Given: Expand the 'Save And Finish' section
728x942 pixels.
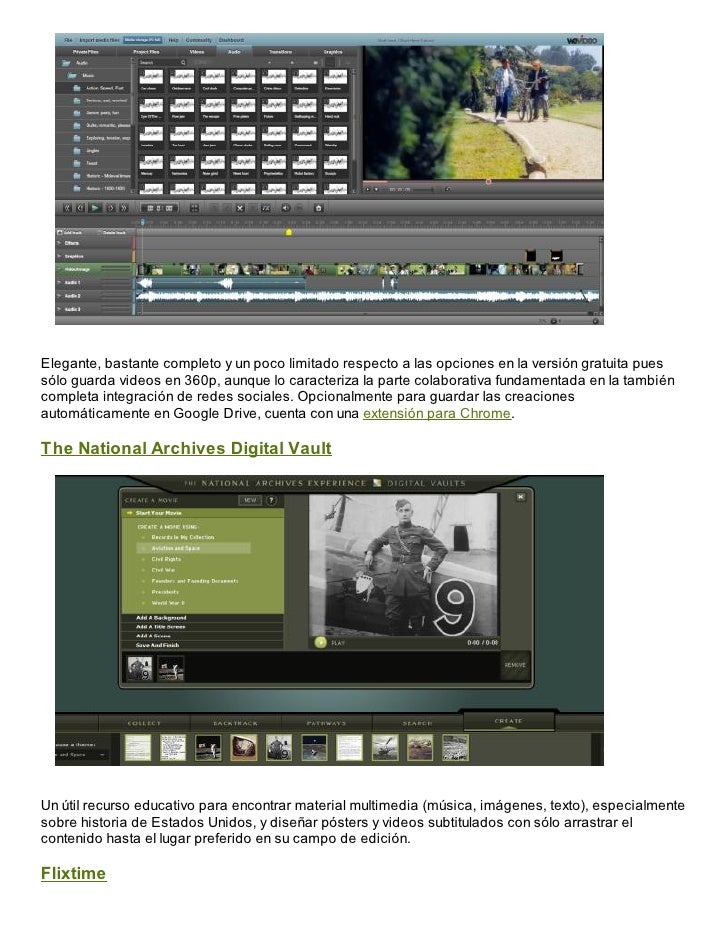Looking at the screenshot, I should [202, 645].
